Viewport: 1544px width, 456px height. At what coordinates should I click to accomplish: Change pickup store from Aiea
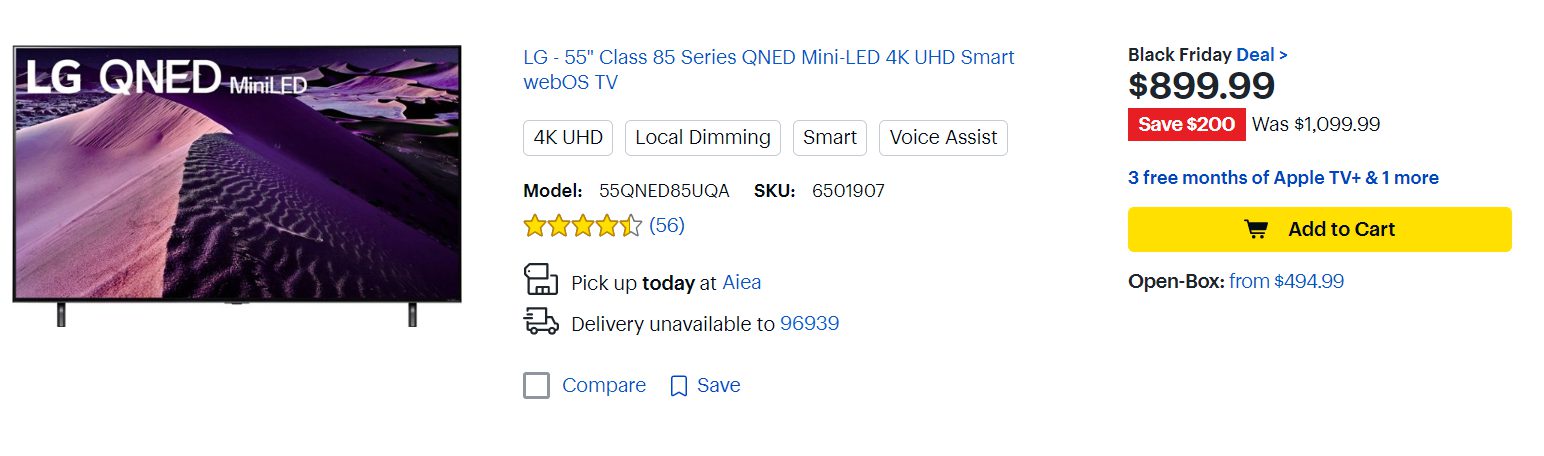click(x=742, y=283)
